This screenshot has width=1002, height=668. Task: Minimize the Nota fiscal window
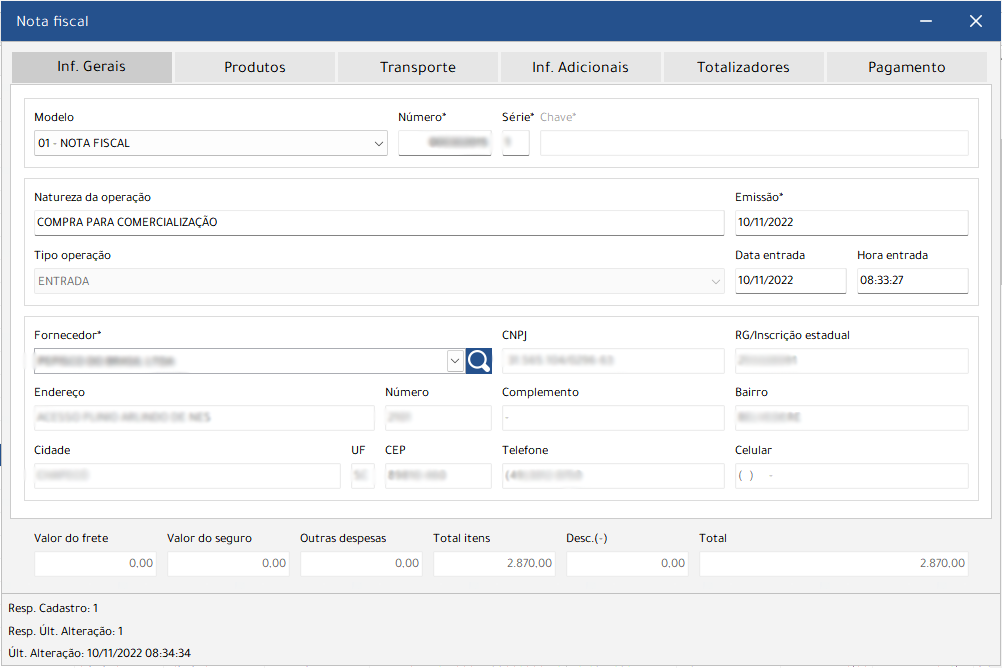(925, 21)
